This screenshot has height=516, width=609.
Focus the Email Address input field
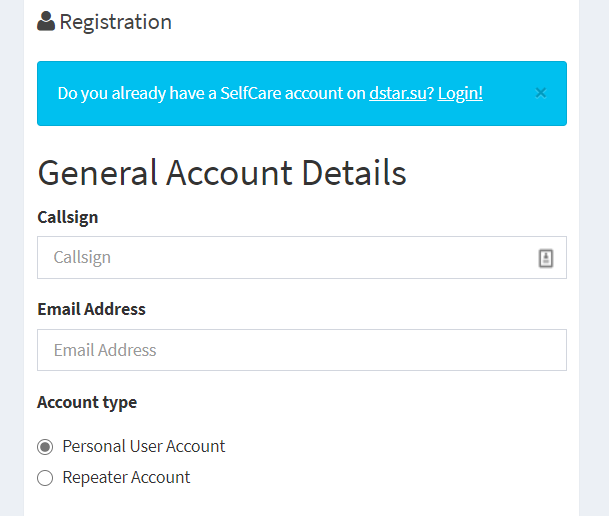302,350
